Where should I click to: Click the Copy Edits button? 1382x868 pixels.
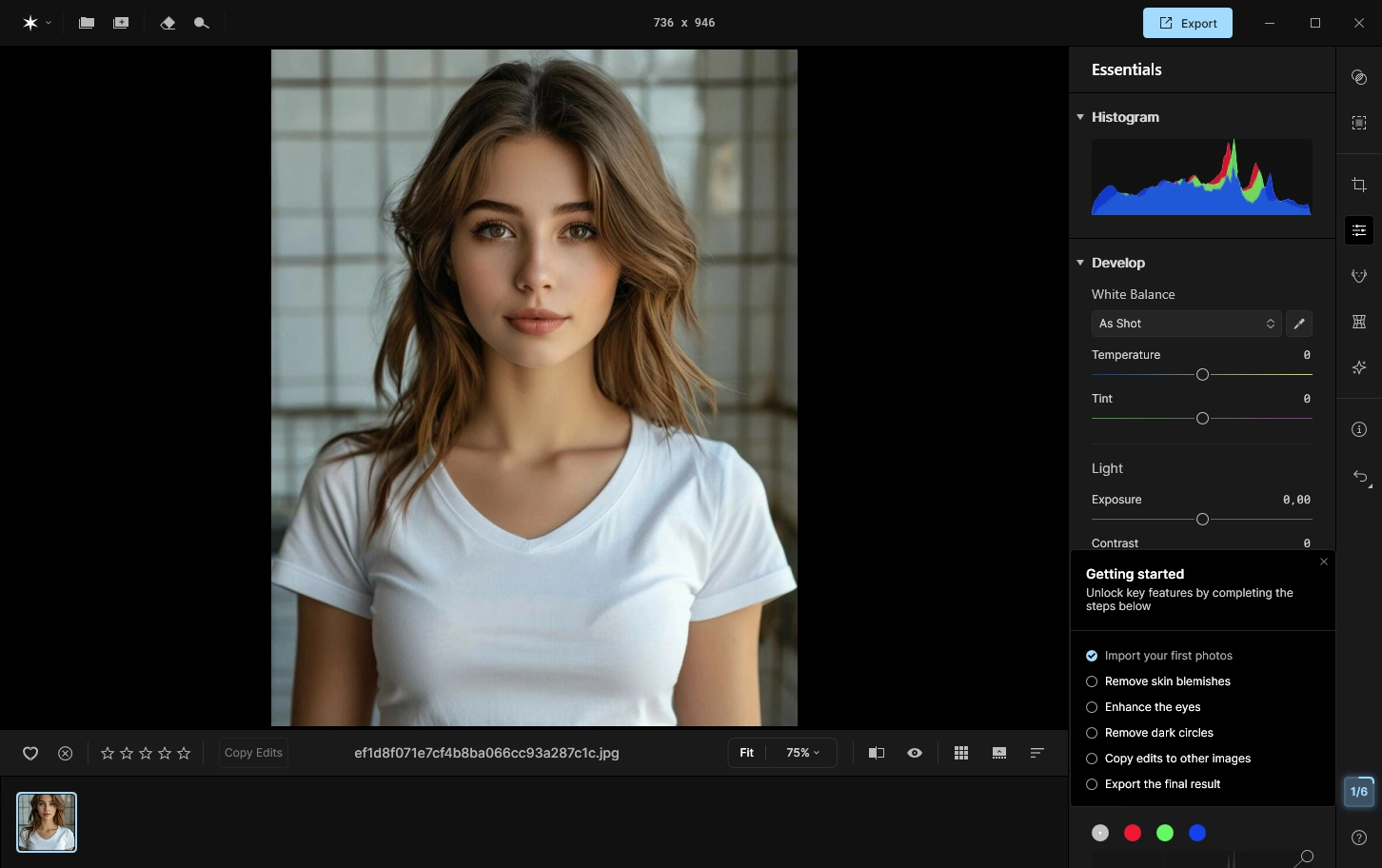click(253, 753)
